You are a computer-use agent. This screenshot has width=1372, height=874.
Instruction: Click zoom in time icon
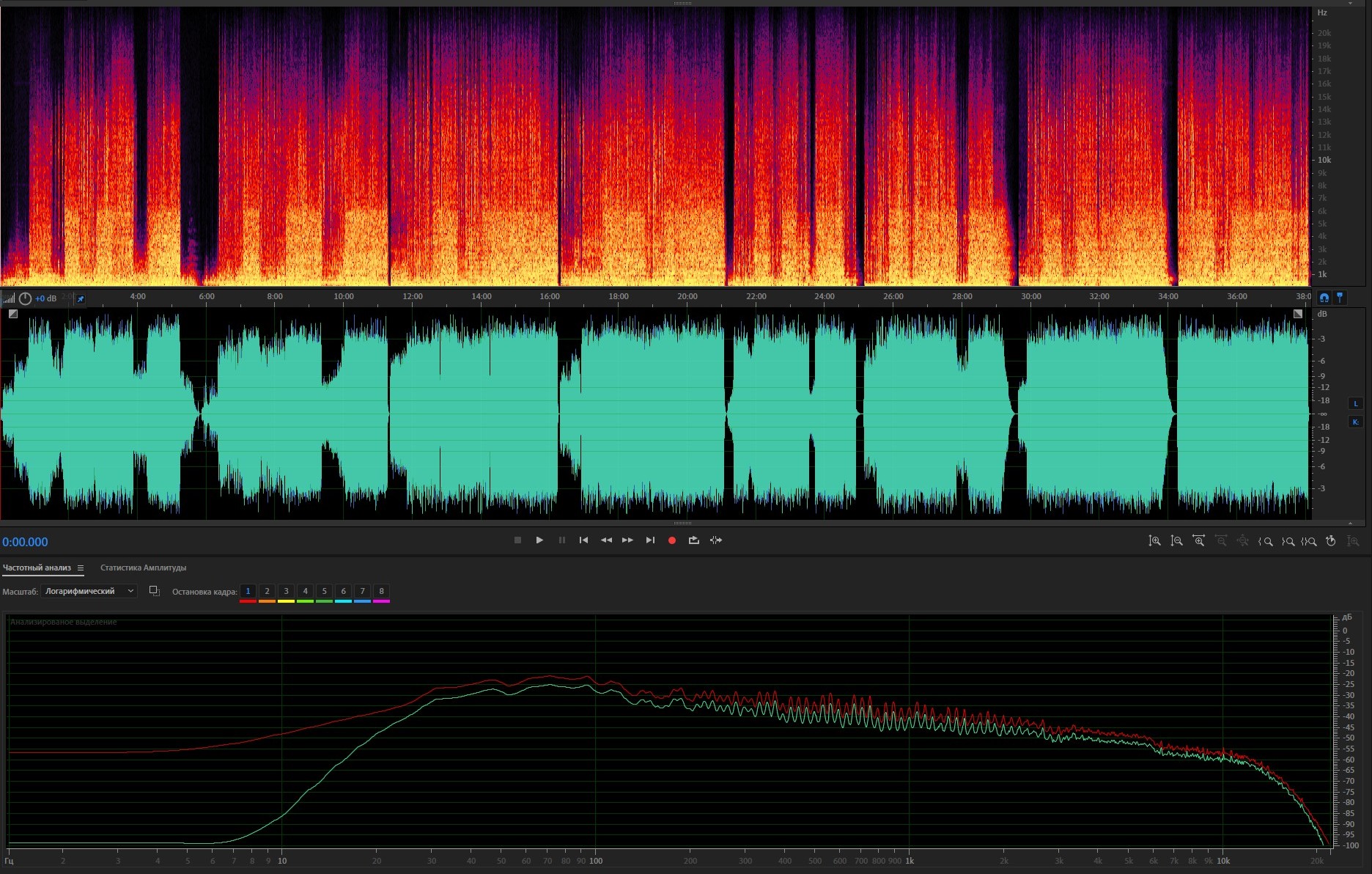[x=1198, y=541]
